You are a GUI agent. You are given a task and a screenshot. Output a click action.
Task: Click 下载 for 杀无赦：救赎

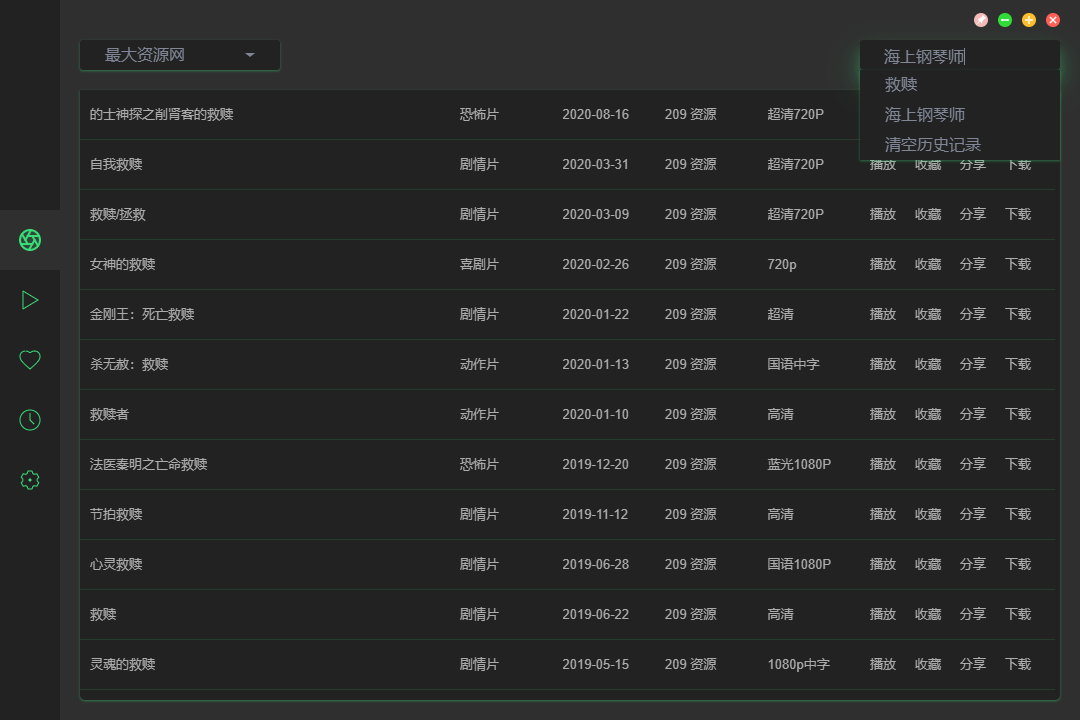(x=1017, y=364)
